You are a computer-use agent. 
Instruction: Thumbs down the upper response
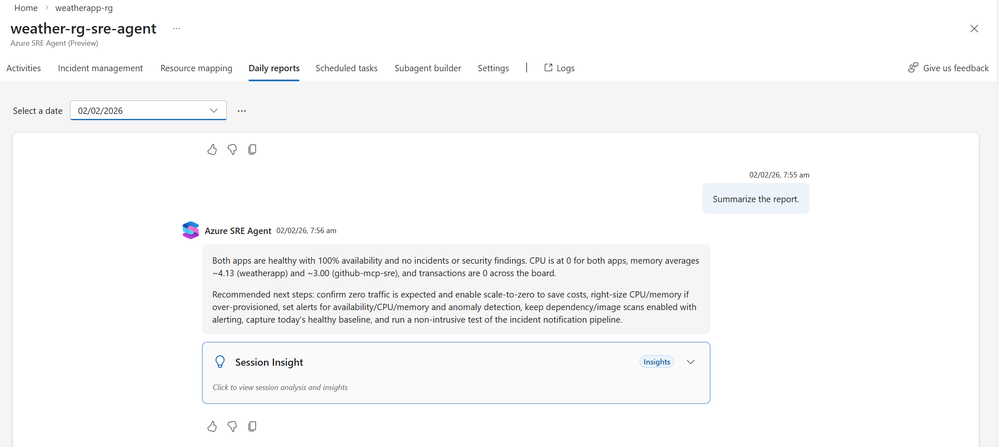[x=232, y=150]
